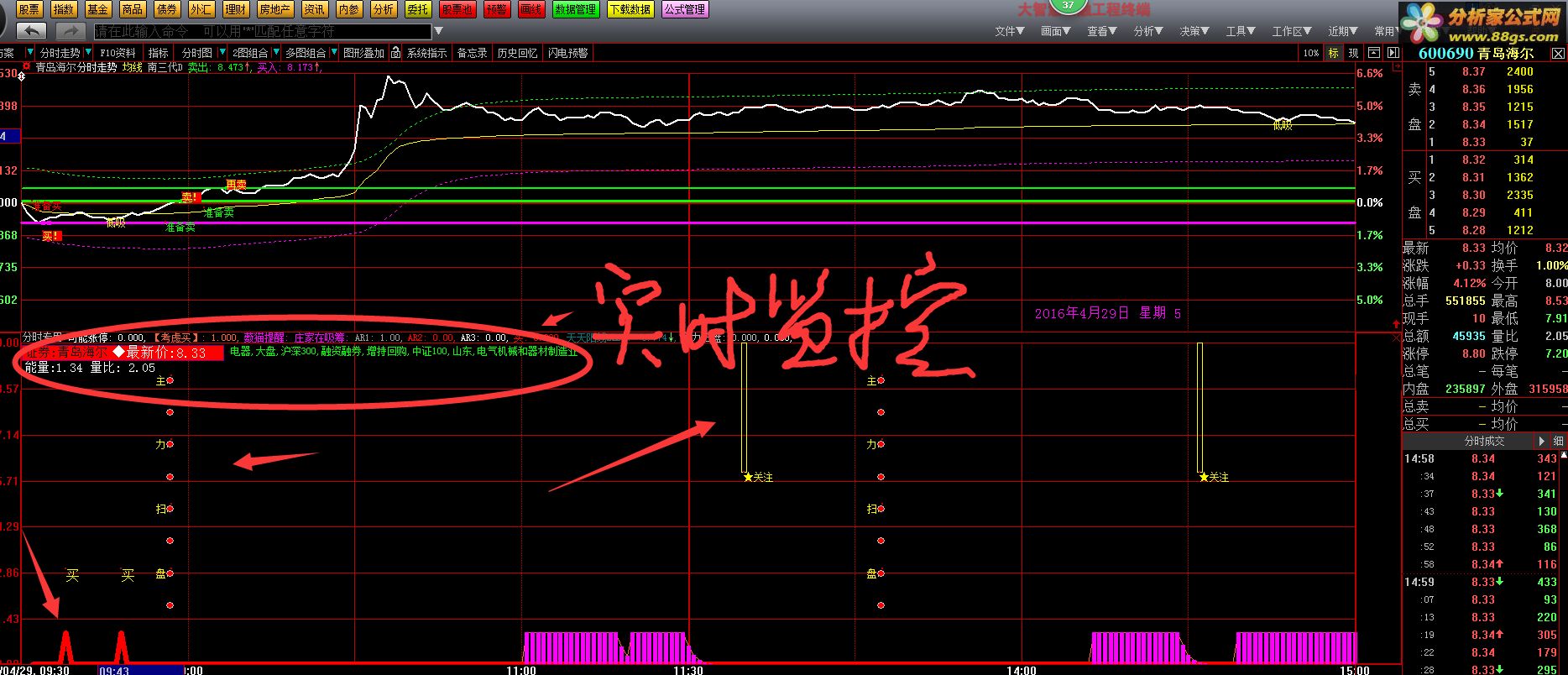This screenshot has width=1568, height=675.
Task: Open the 文件 menu
Action: (1010, 31)
